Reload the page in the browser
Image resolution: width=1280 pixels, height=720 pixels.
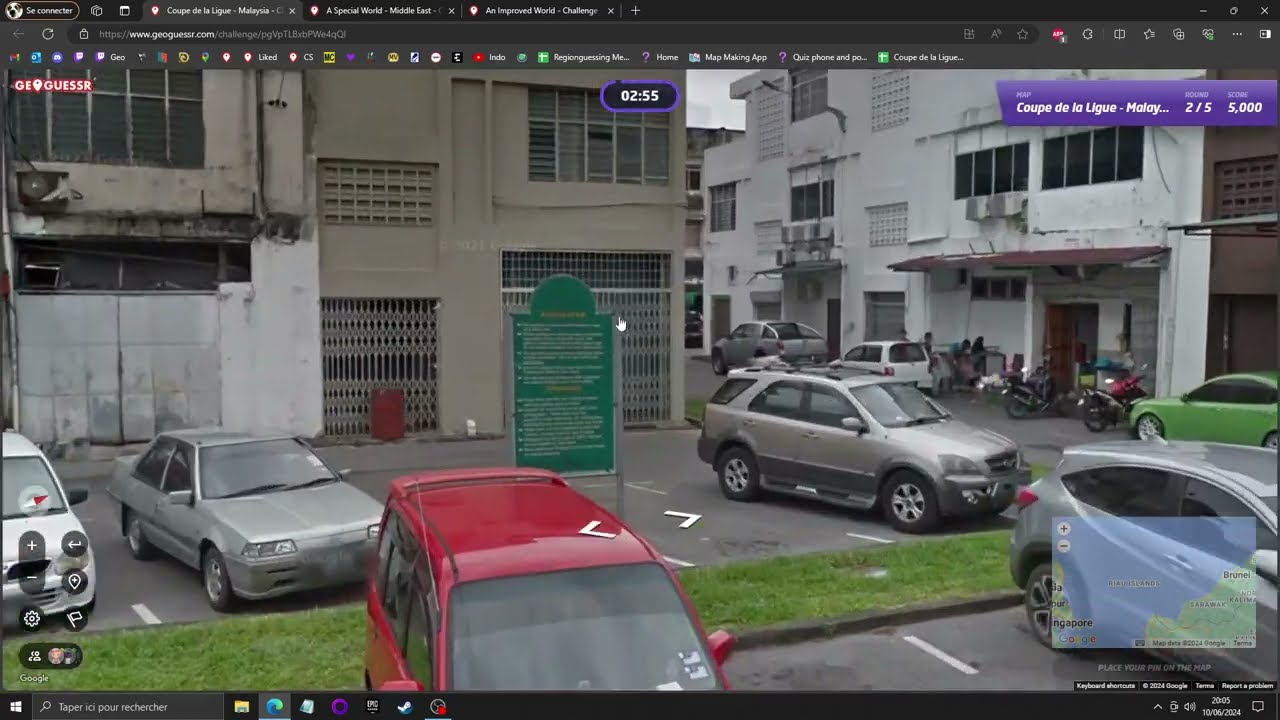click(x=47, y=34)
